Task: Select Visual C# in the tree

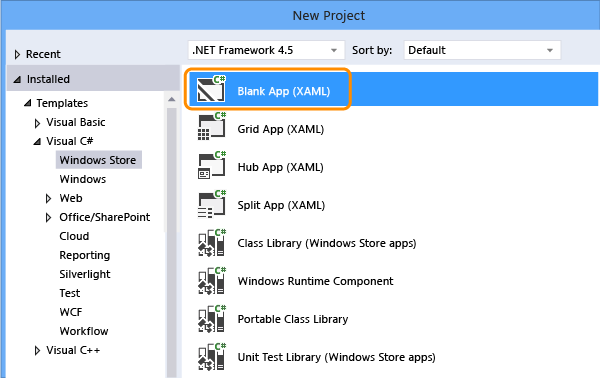Action: (x=70, y=141)
